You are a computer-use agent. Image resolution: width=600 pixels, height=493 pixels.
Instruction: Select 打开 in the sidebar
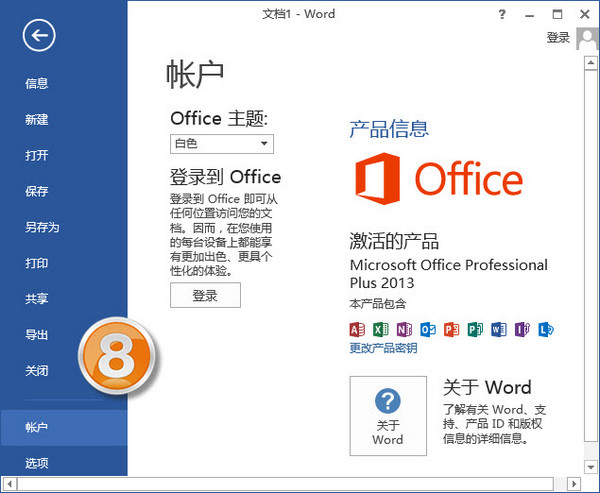(x=37, y=155)
